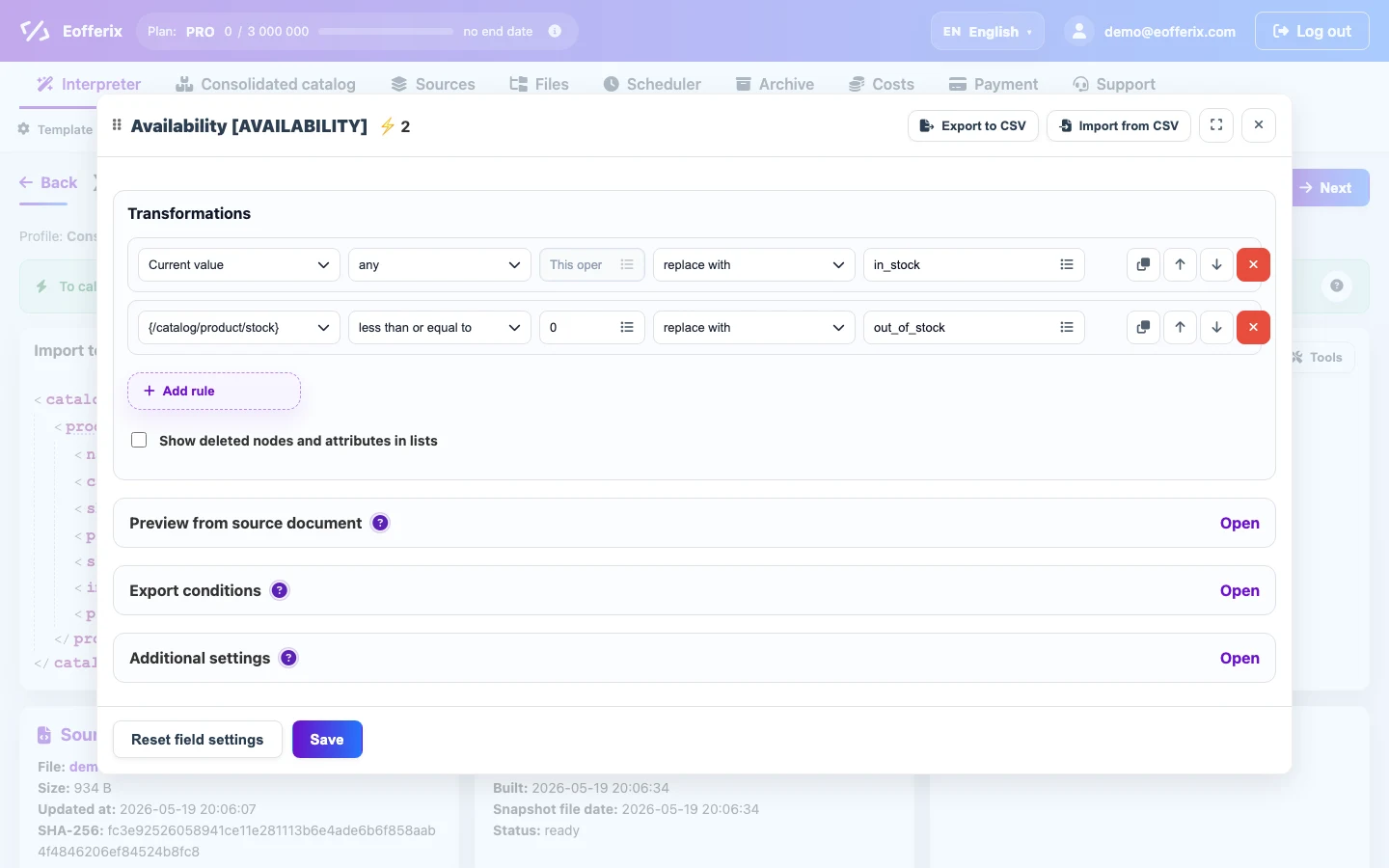
Task: Duplicate the out_of_stock transformation rule
Action: tap(1143, 327)
